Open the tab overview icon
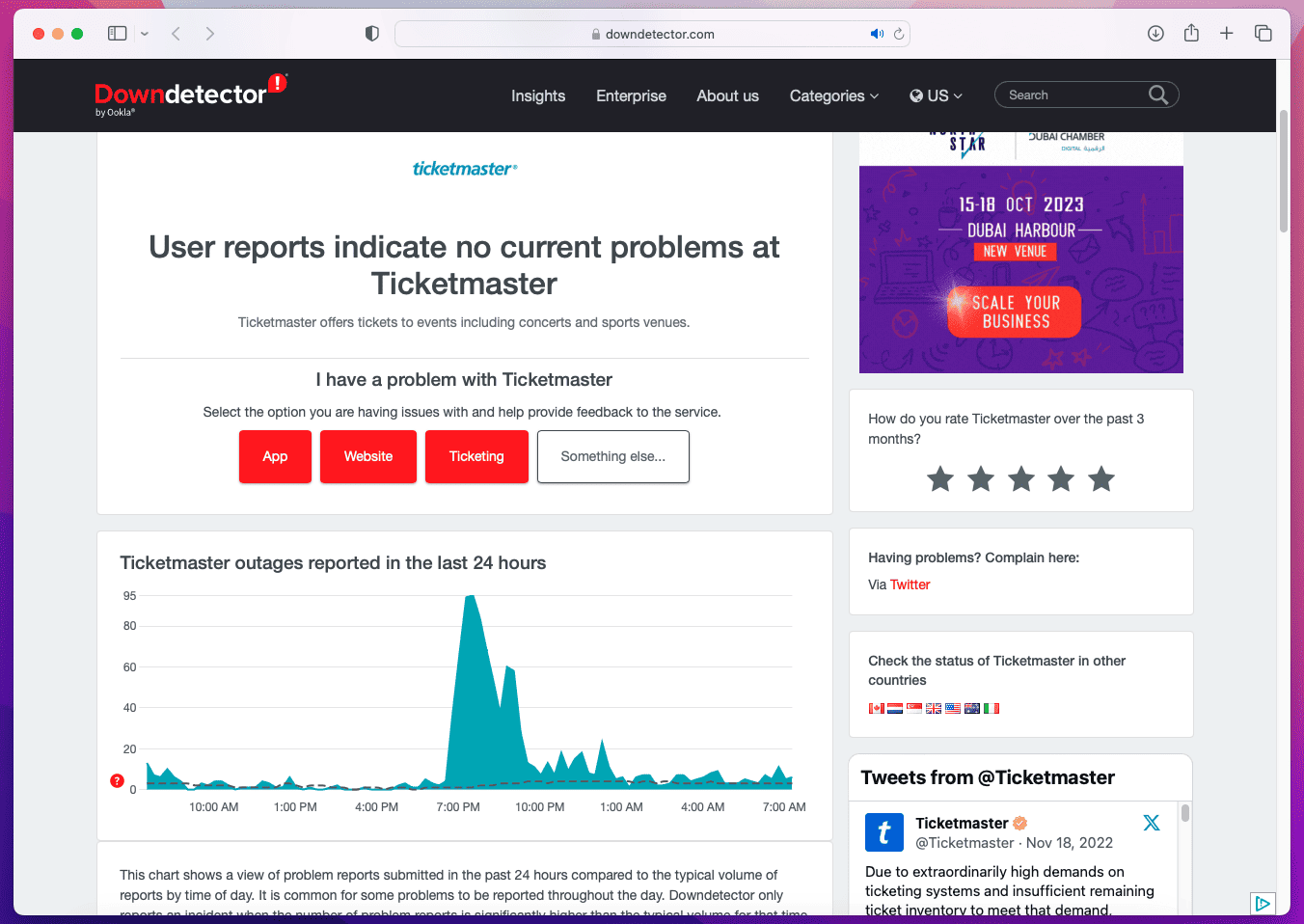The height and width of the screenshot is (924, 1304). click(1263, 34)
